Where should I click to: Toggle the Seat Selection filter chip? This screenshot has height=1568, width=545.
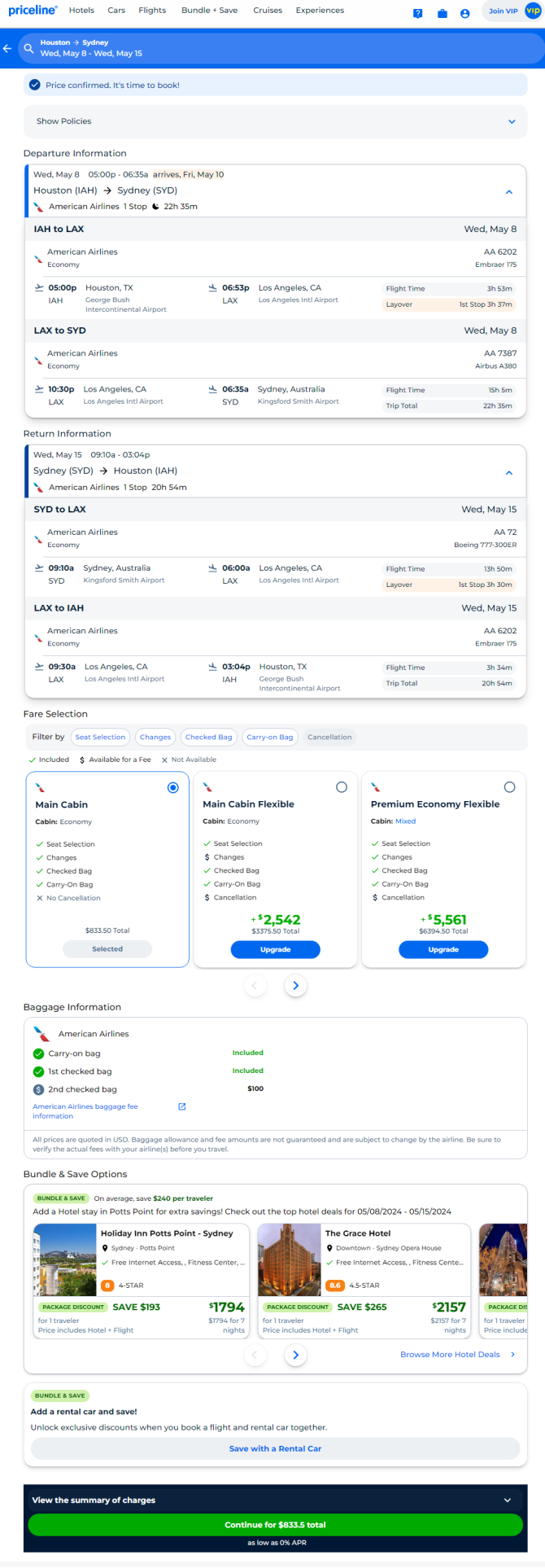coord(100,737)
